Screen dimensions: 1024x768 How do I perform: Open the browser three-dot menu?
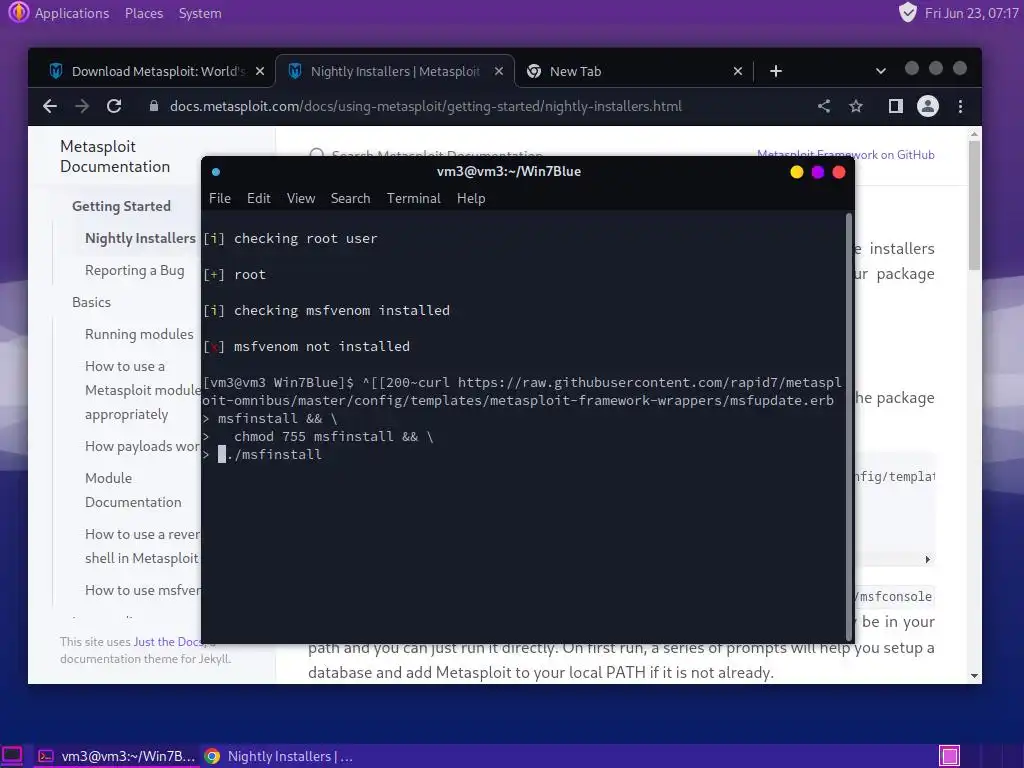[960, 106]
